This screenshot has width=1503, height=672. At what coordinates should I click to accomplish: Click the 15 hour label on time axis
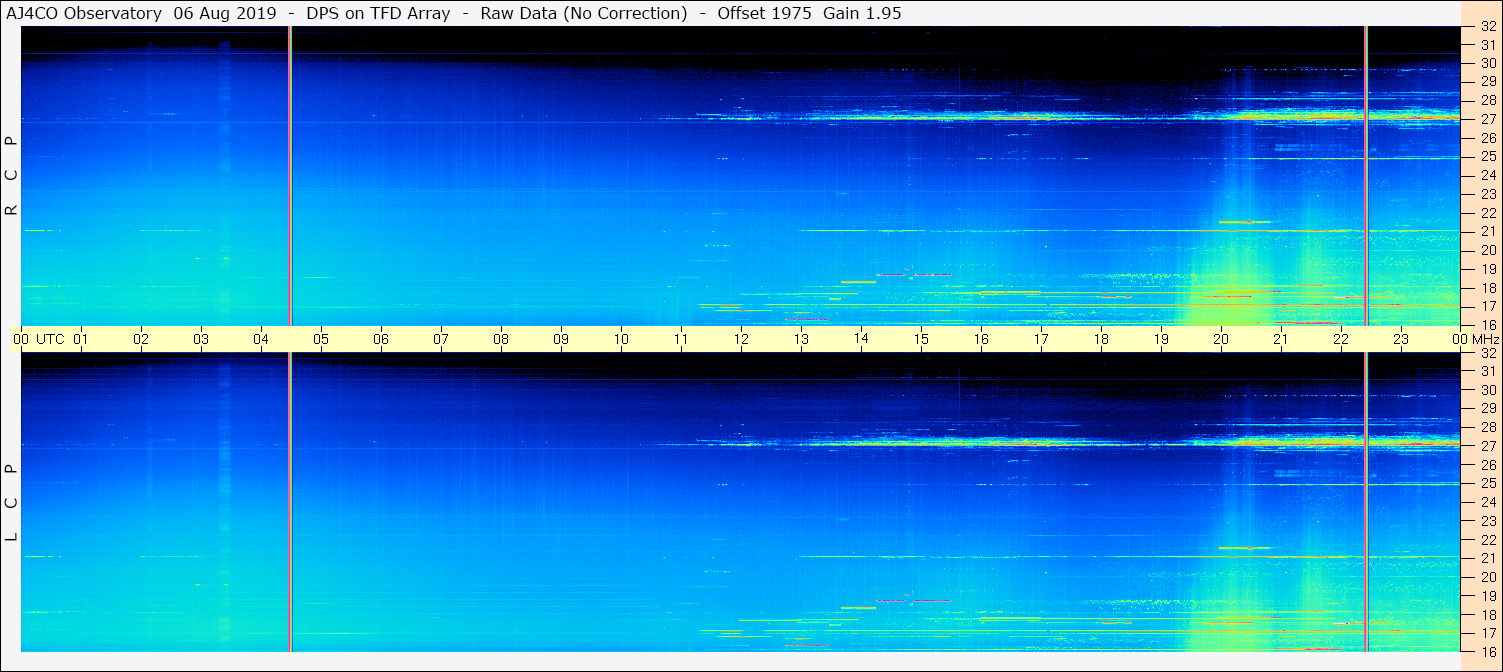tap(921, 339)
